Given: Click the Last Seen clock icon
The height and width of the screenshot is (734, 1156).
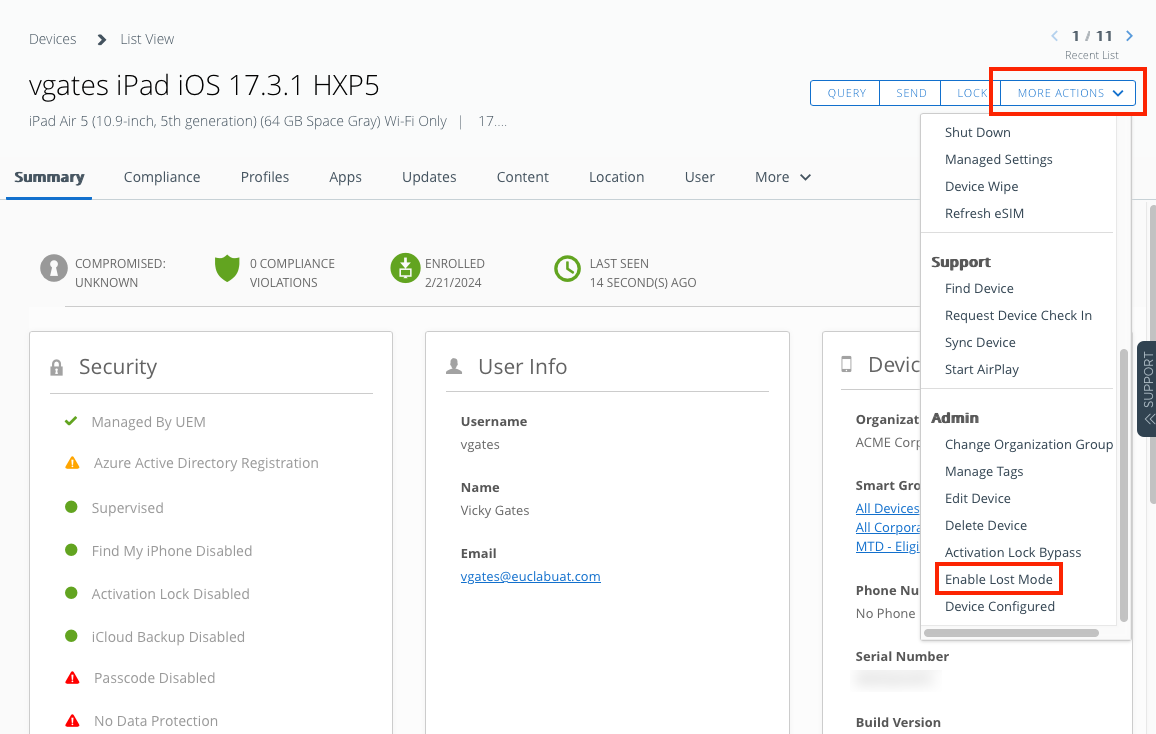Looking at the screenshot, I should pyautogui.click(x=567, y=269).
